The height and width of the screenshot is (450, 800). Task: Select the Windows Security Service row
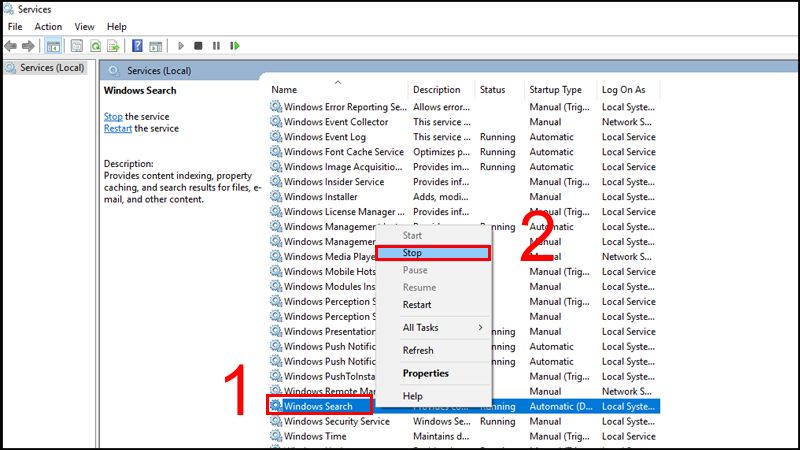(336, 421)
